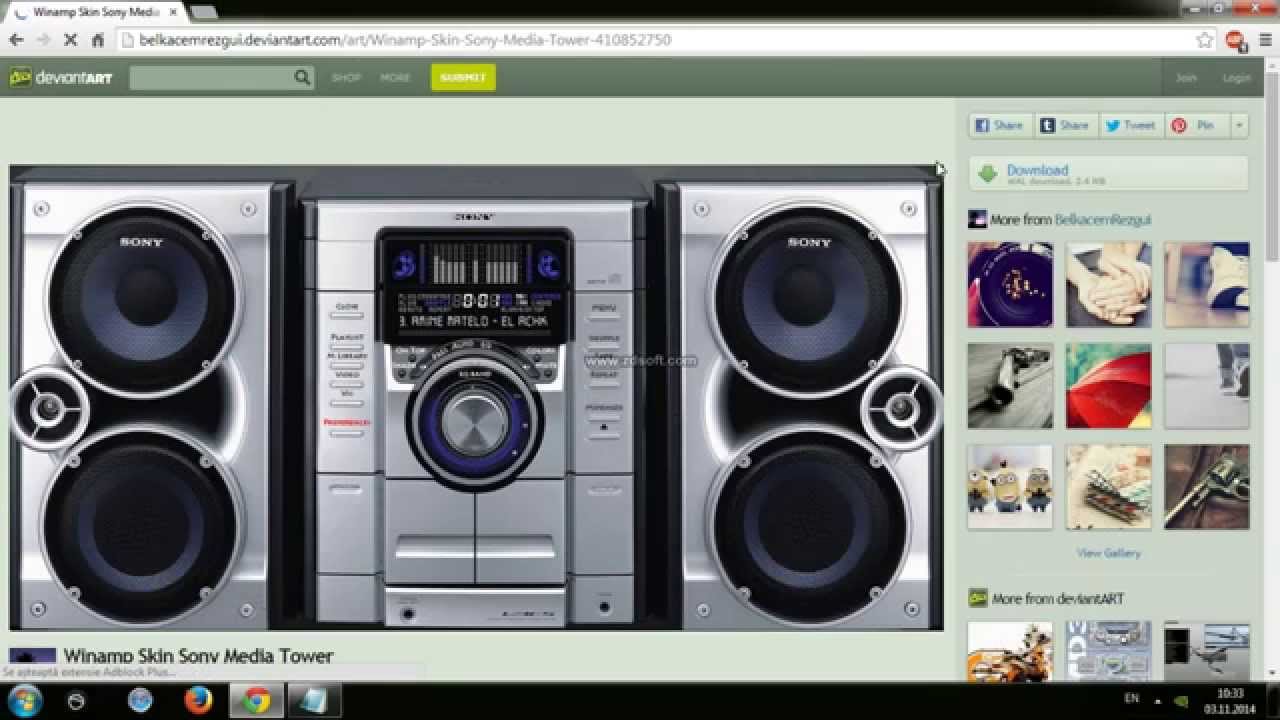This screenshot has width=1280, height=720.
Task: Focus the deviantART search field
Action: [x=211, y=77]
